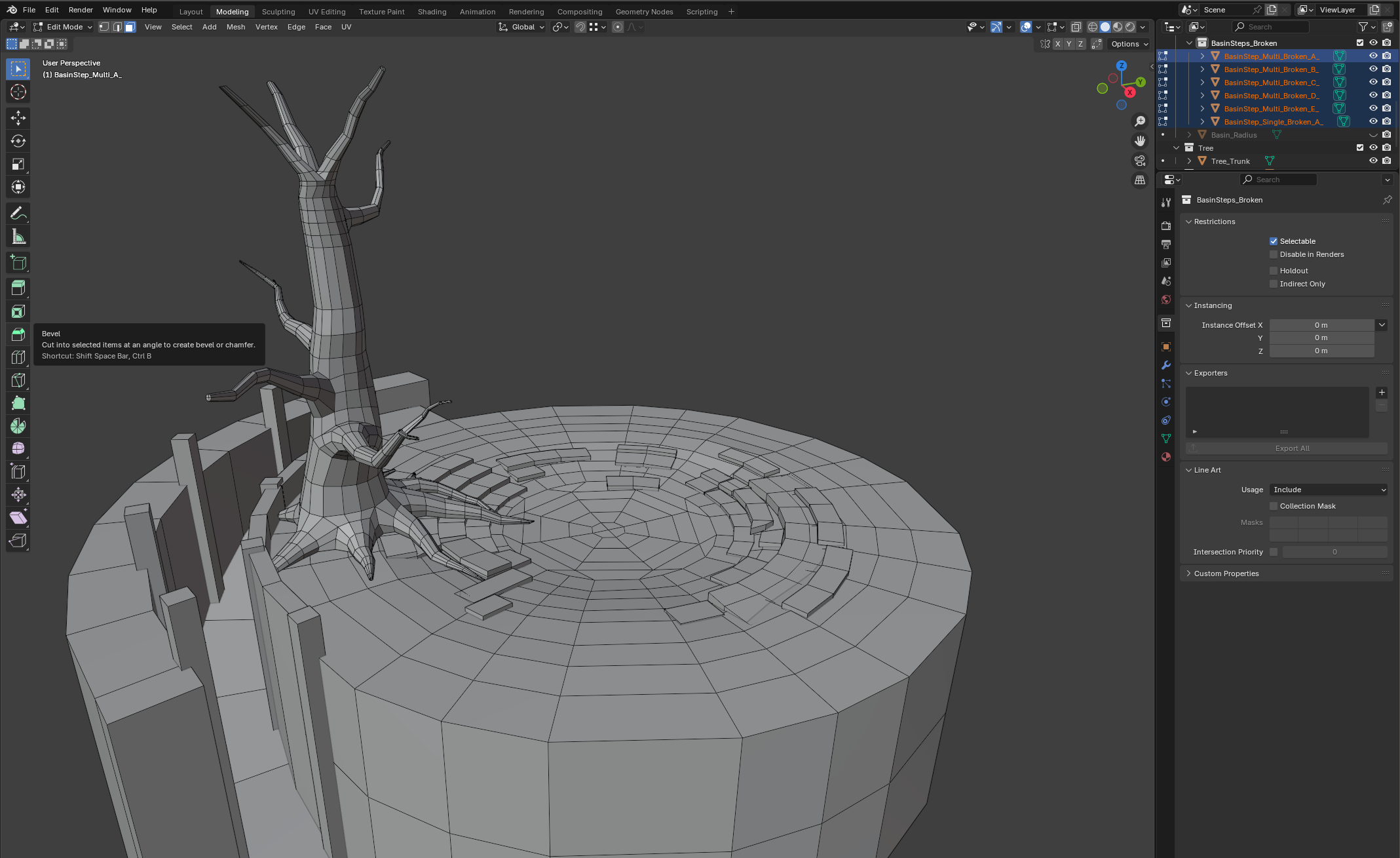
Task: Choose the Extrude Region tool
Action: (18, 288)
